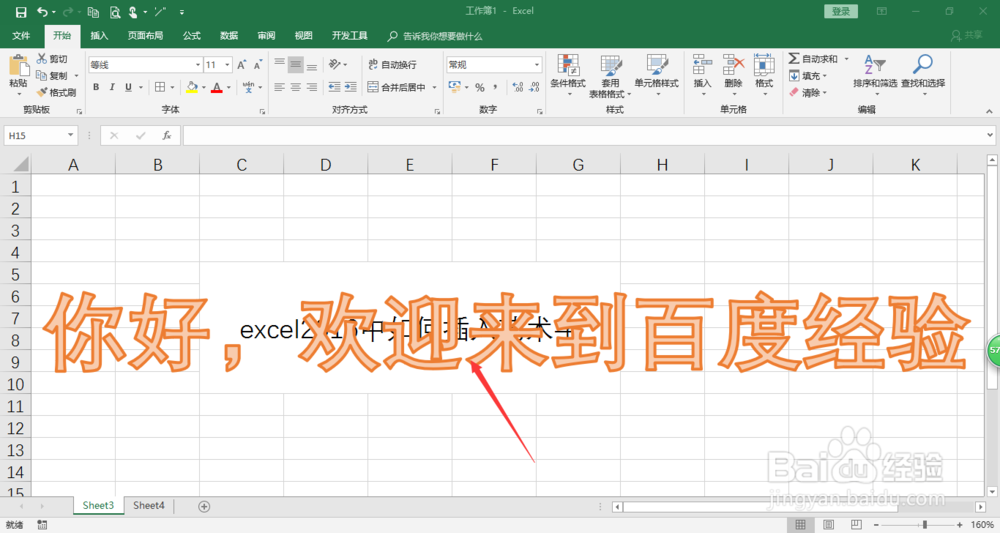Open the 文件 File tab
Viewport: 1000px width, 533px height.
click(x=21, y=36)
